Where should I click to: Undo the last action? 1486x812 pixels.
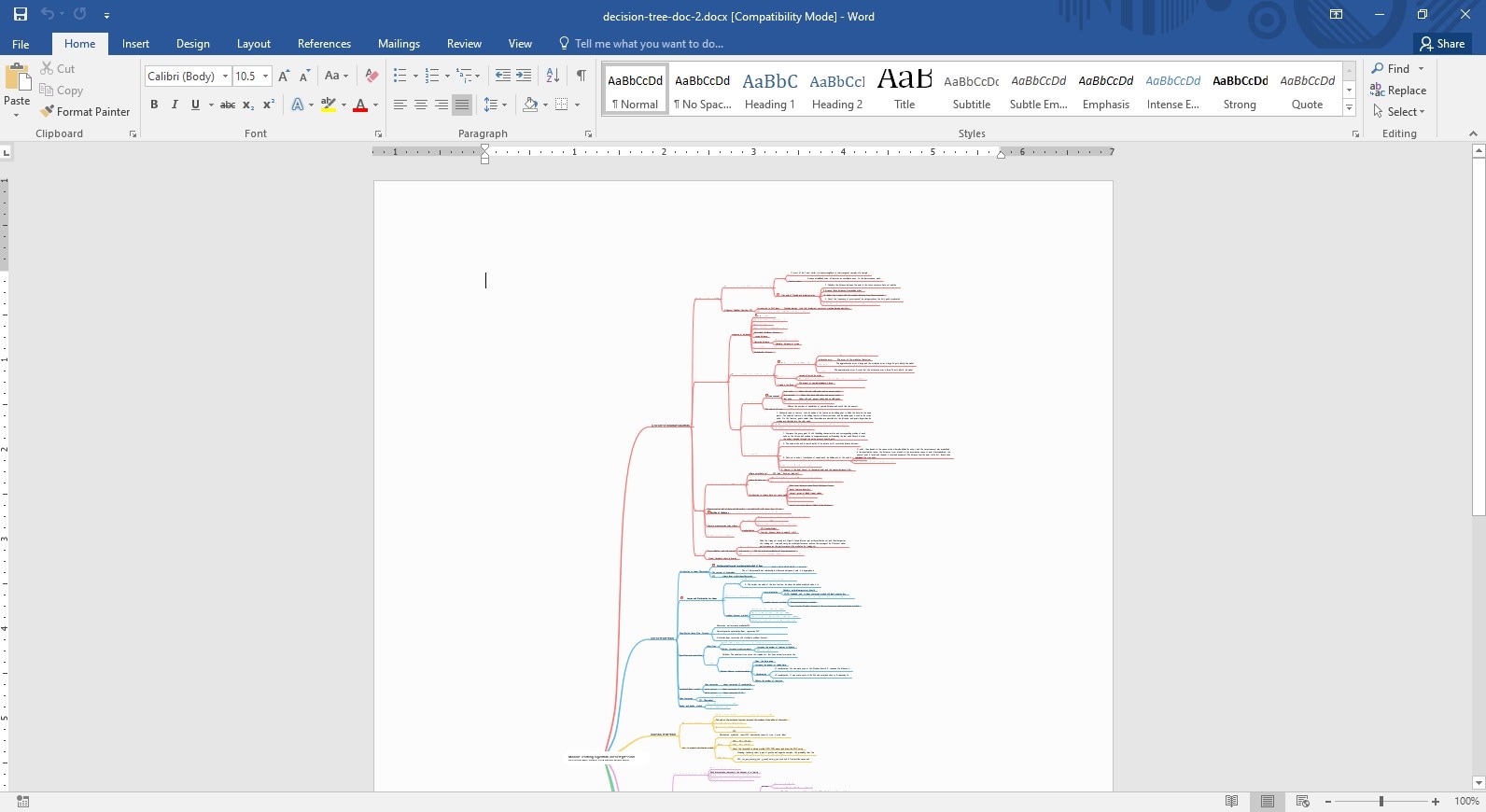click(x=47, y=14)
